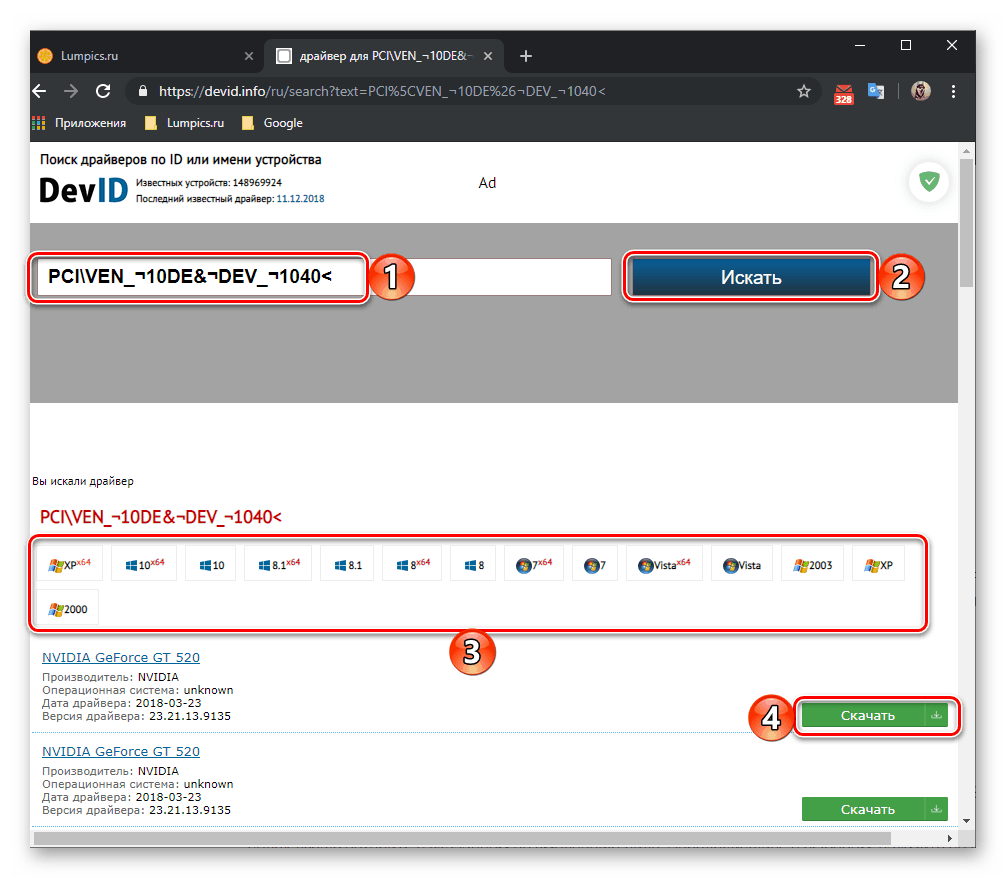Open the second NVIDIA GeForce GT 520 link
The image size is (1006, 878).
[121, 751]
